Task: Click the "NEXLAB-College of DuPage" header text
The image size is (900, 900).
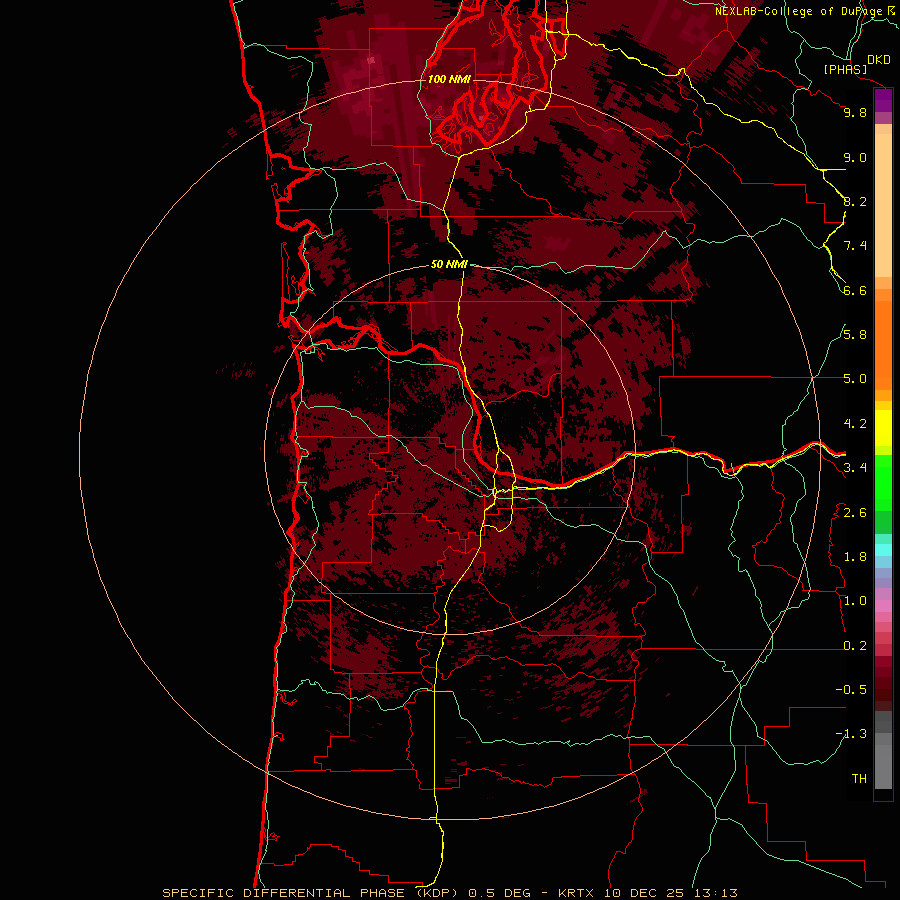Action: [799, 11]
